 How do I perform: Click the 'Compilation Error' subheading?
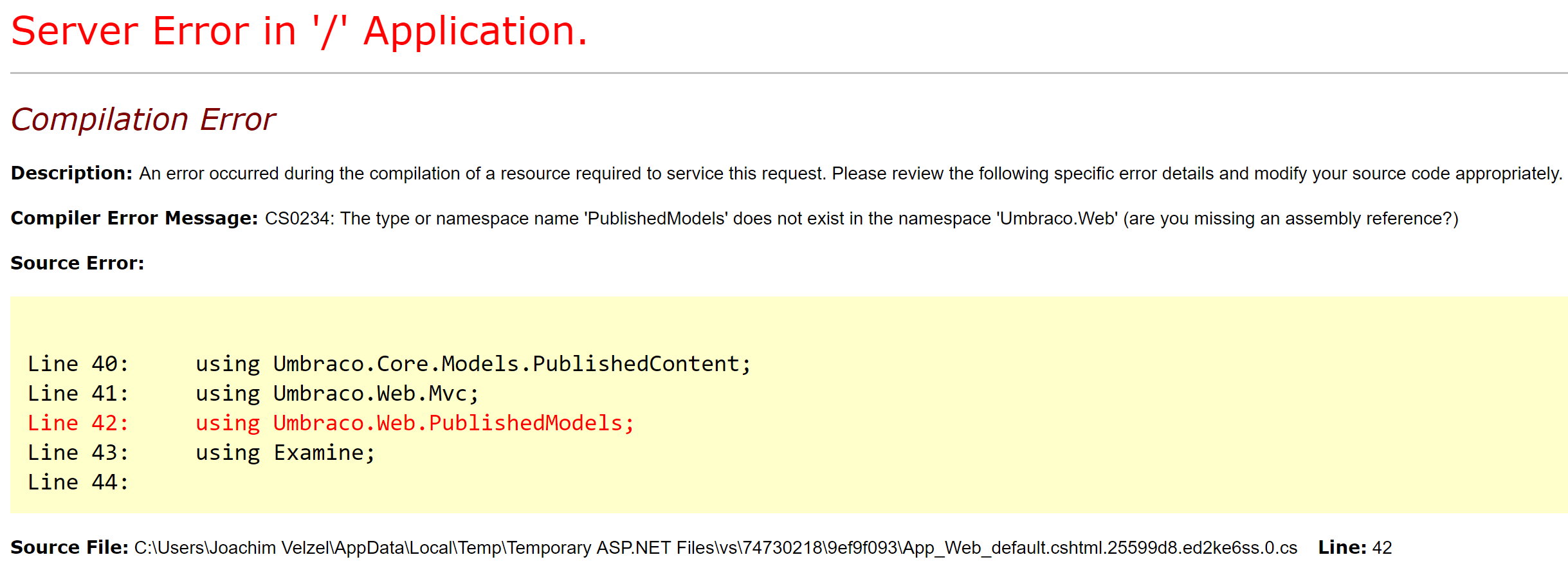coord(143,120)
